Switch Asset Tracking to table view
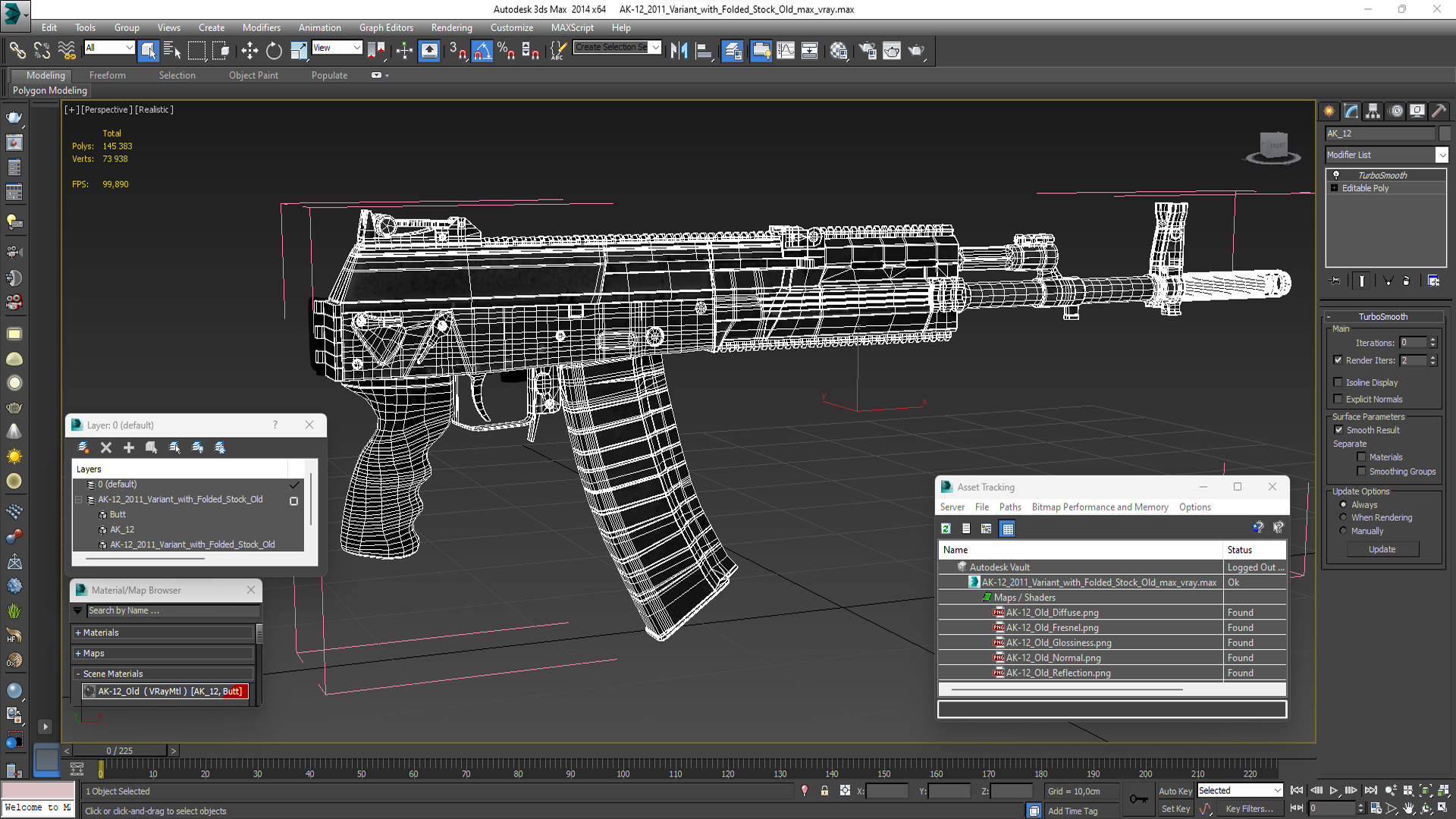The width and height of the screenshot is (1456, 819). [x=1007, y=529]
